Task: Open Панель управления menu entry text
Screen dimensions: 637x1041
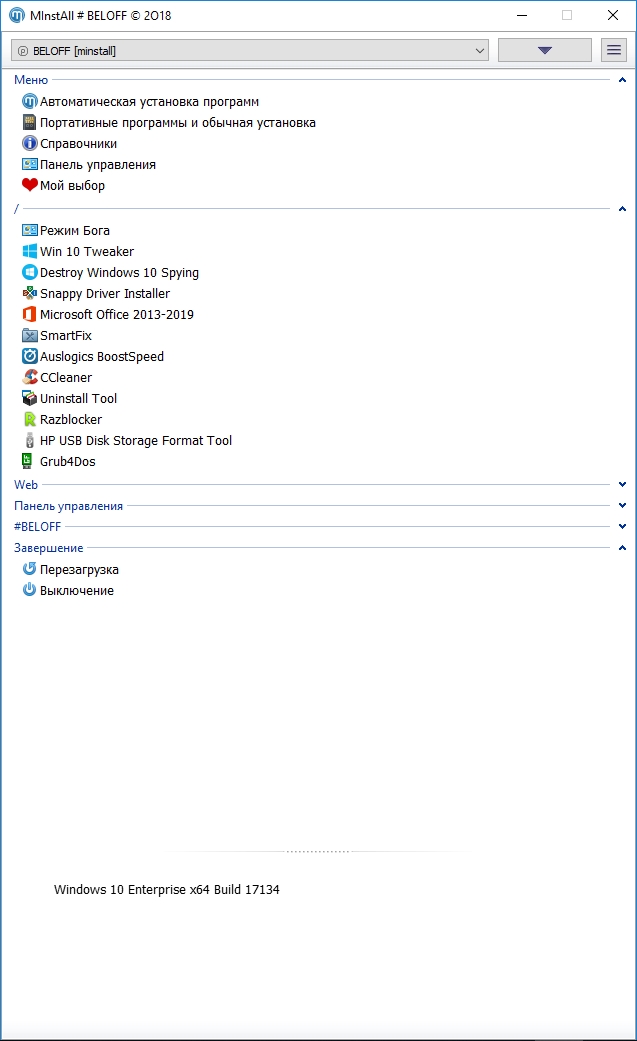Action: tap(98, 165)
